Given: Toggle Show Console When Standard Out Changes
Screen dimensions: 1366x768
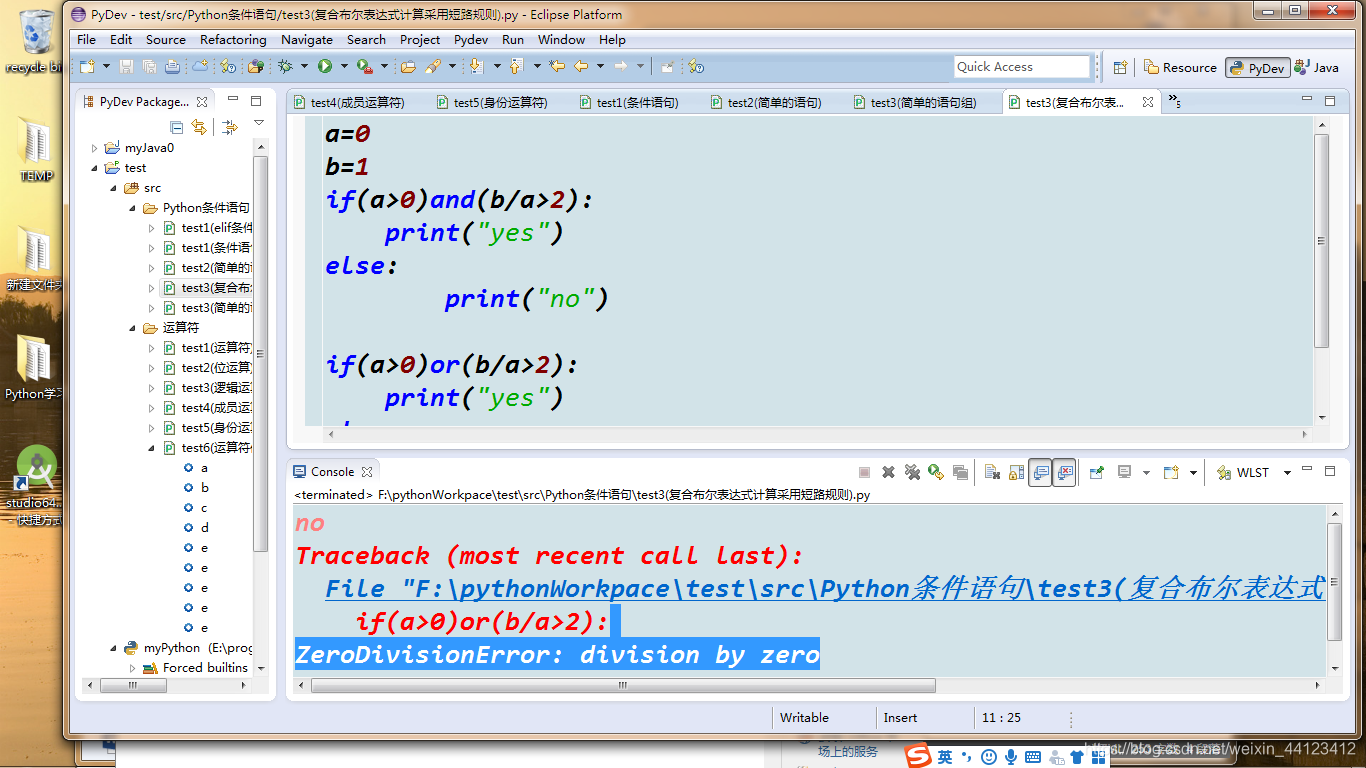Looking at the screenshot, I should (x=1041, y=472).
